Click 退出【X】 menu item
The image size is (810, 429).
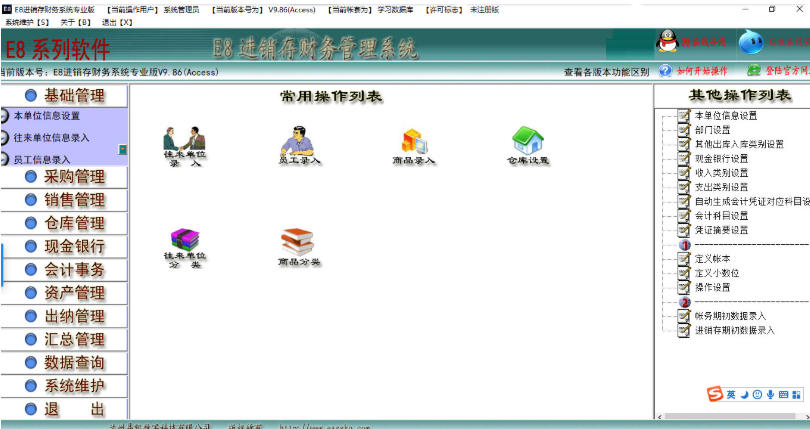117,22
